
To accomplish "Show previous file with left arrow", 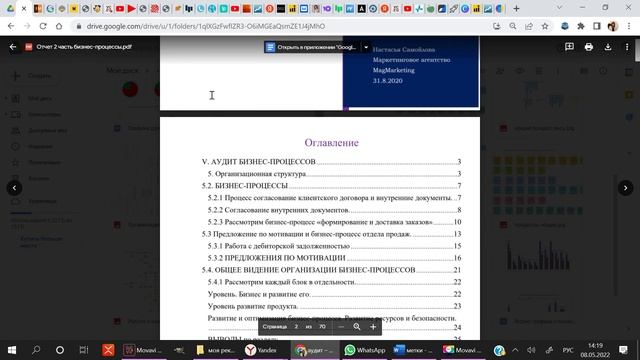I will coord(14,188).
